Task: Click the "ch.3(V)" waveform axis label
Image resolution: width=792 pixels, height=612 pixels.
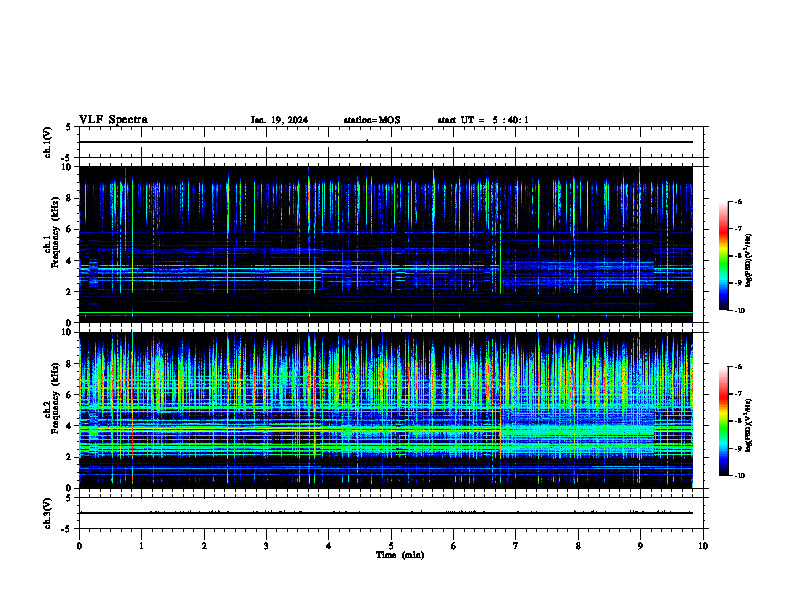Action: pyautogui.click(x=47, y=513)
